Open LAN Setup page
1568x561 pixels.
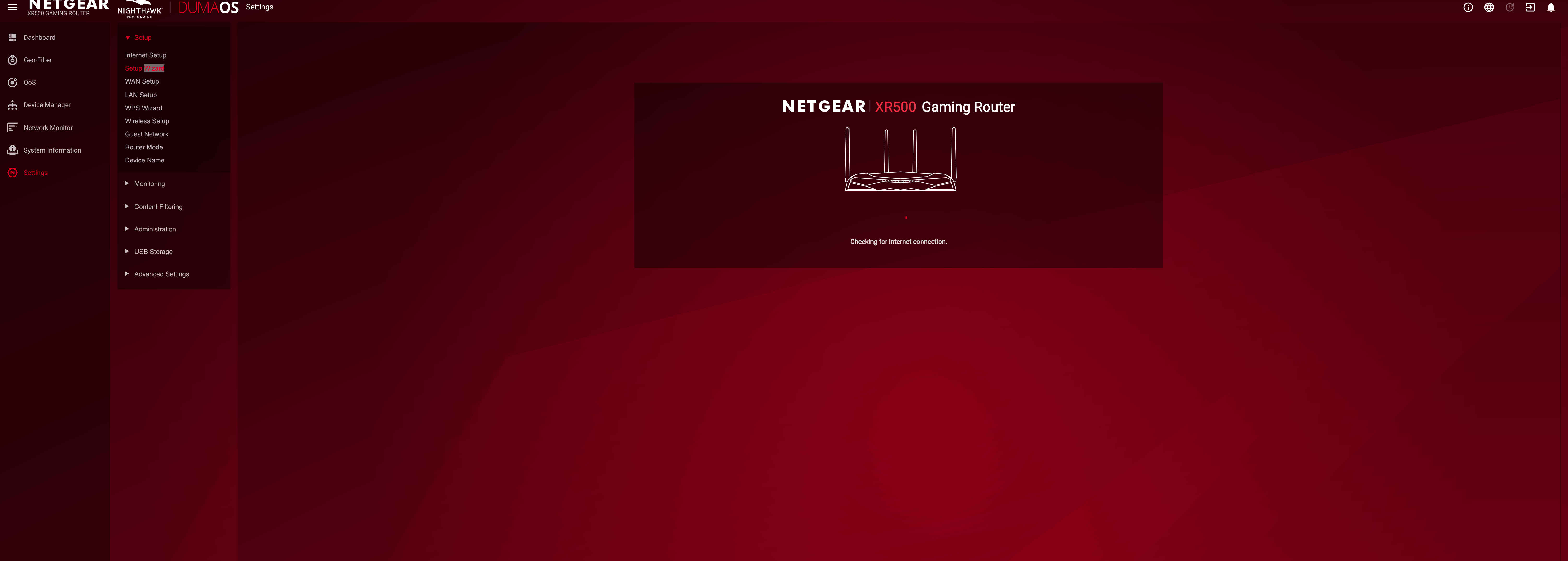141,95
